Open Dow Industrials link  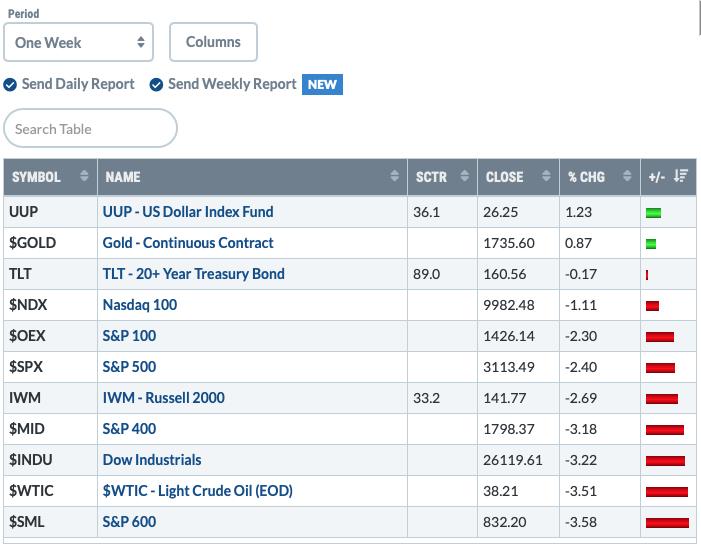(152, 460)
